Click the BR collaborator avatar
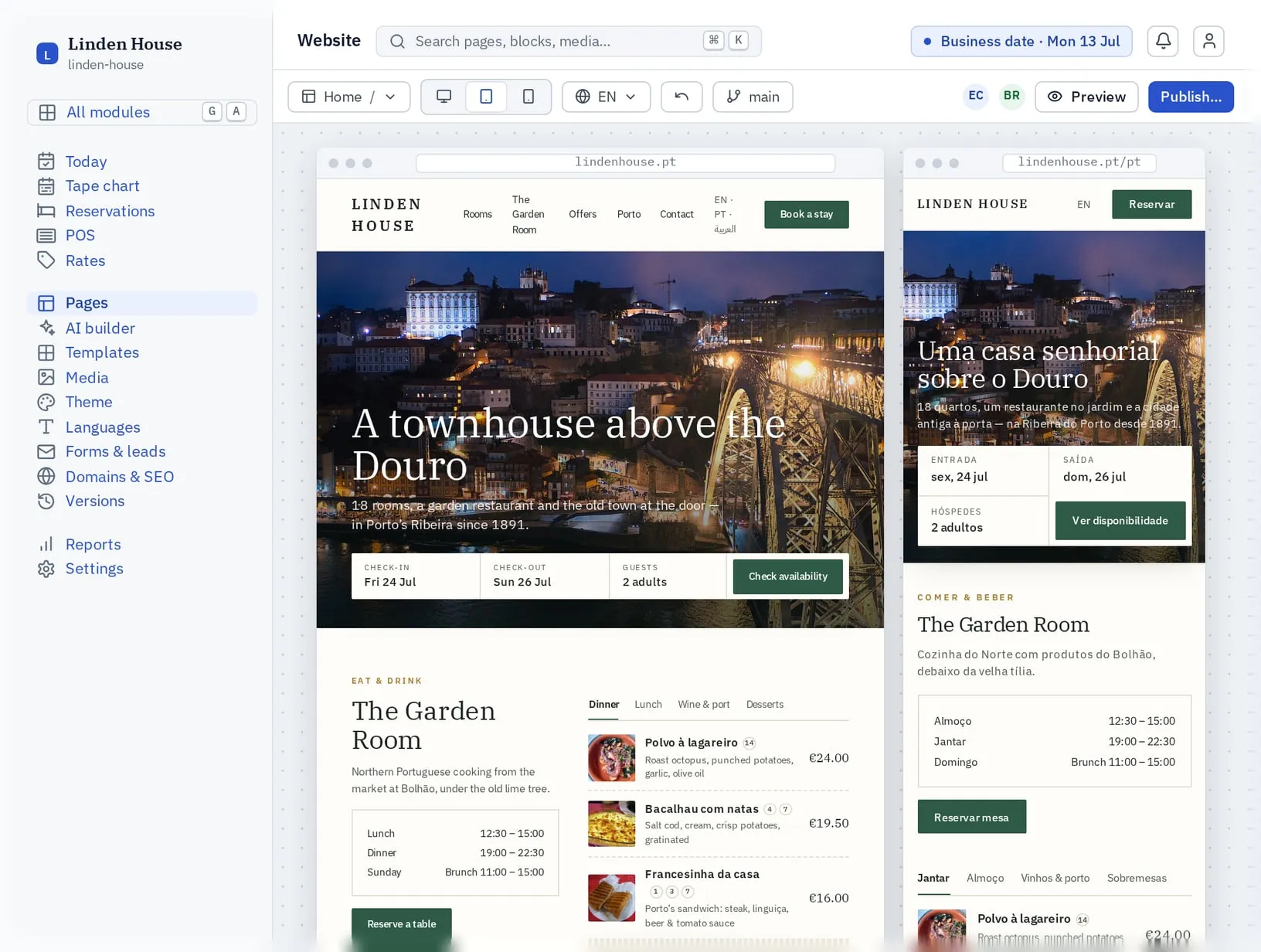 [1011, 96]
